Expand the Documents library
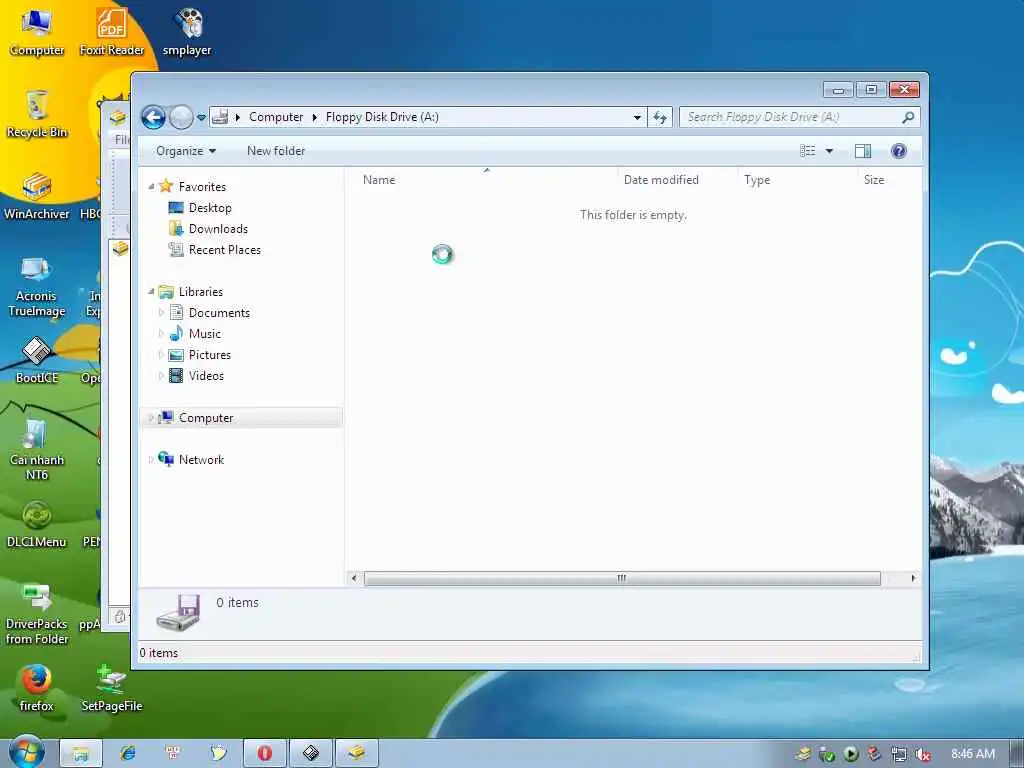The height and width of the screenshot is (768, 1024). point(161,313)
